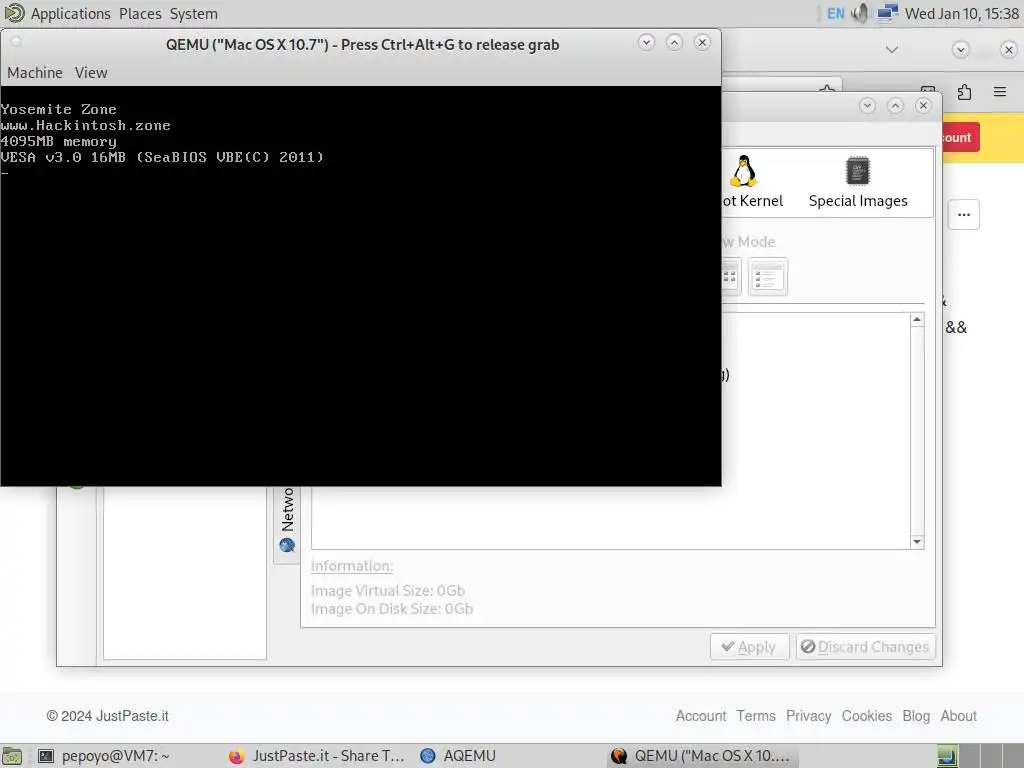This screenshot has width=1024, height=768.
Task: Minimize the Firefox window
Action: tap(960, 50)
